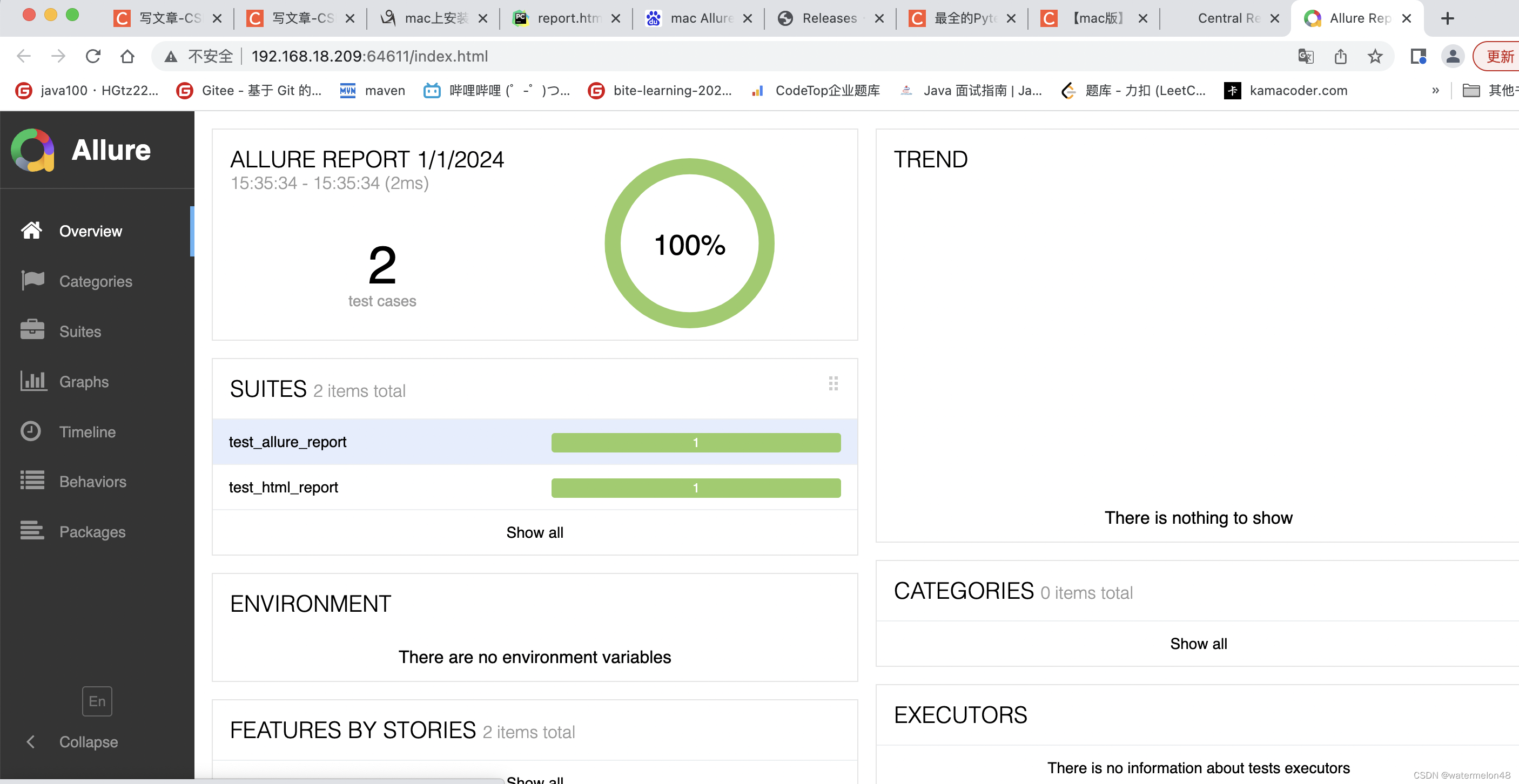Viewport: 1519px width, 784px height.
Task: Click the Google Translate icon in address bar
Action: coord(1306,56)
